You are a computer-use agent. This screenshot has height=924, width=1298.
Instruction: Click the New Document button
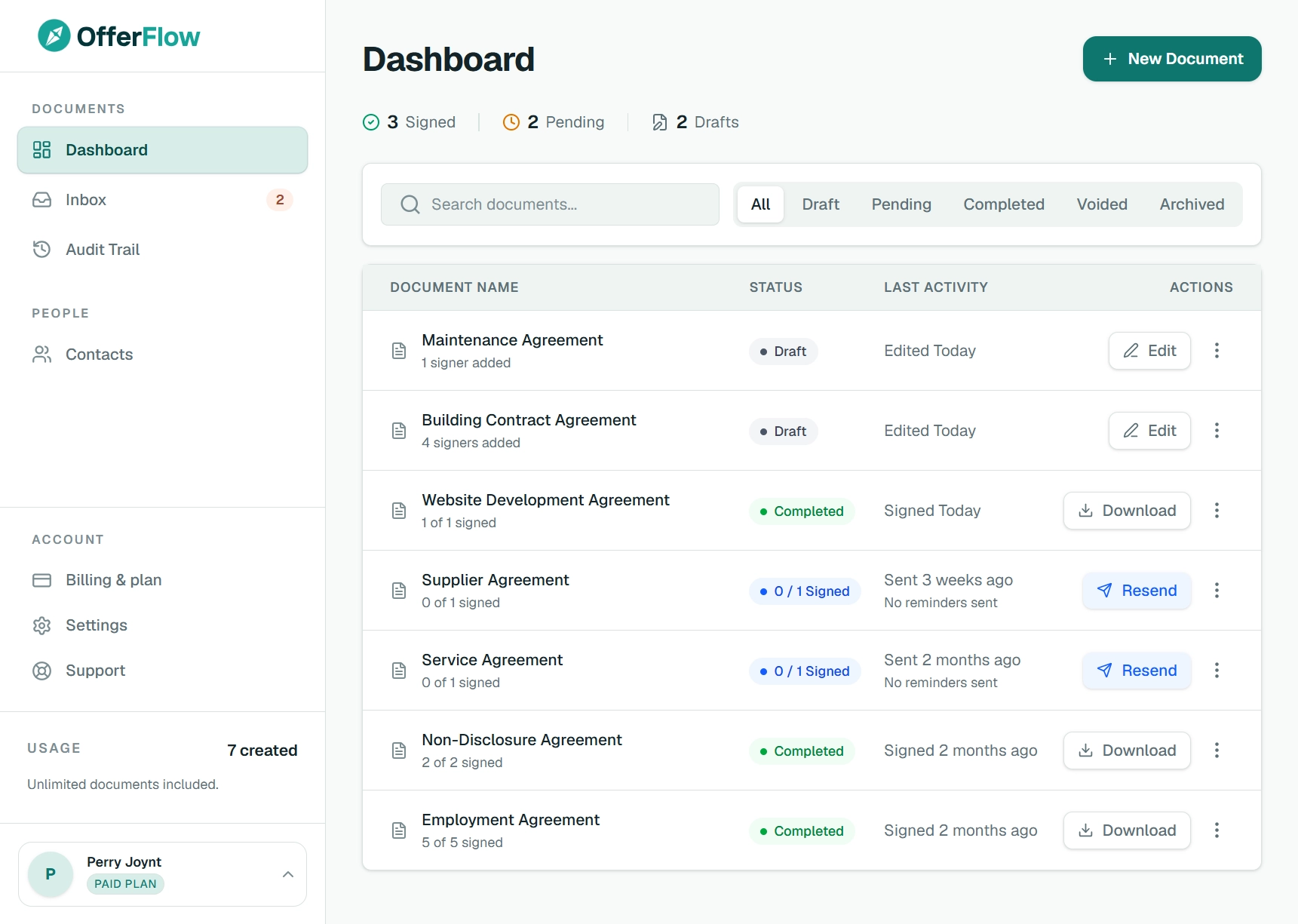(1172, 59)
